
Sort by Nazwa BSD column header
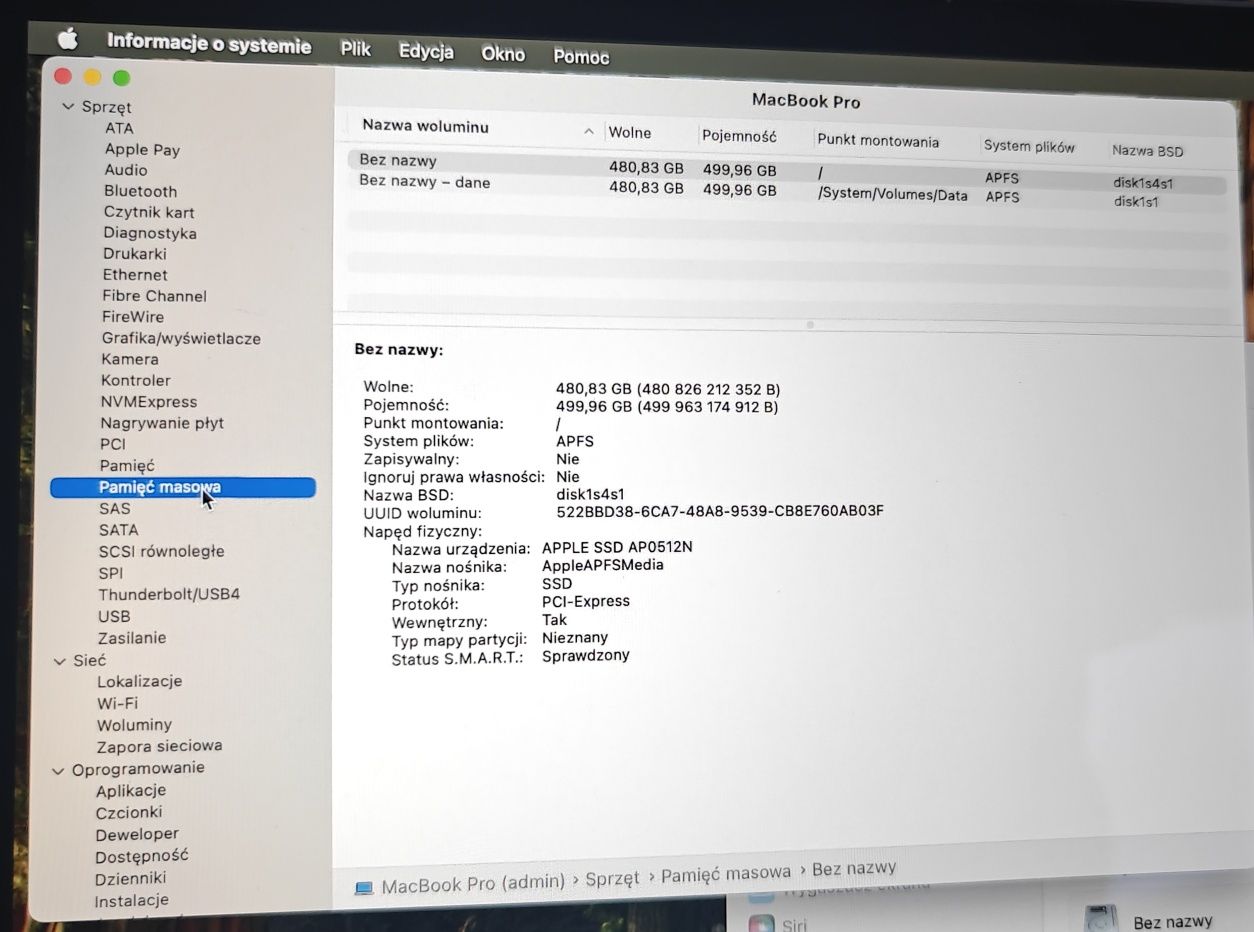coord(1147,151)
